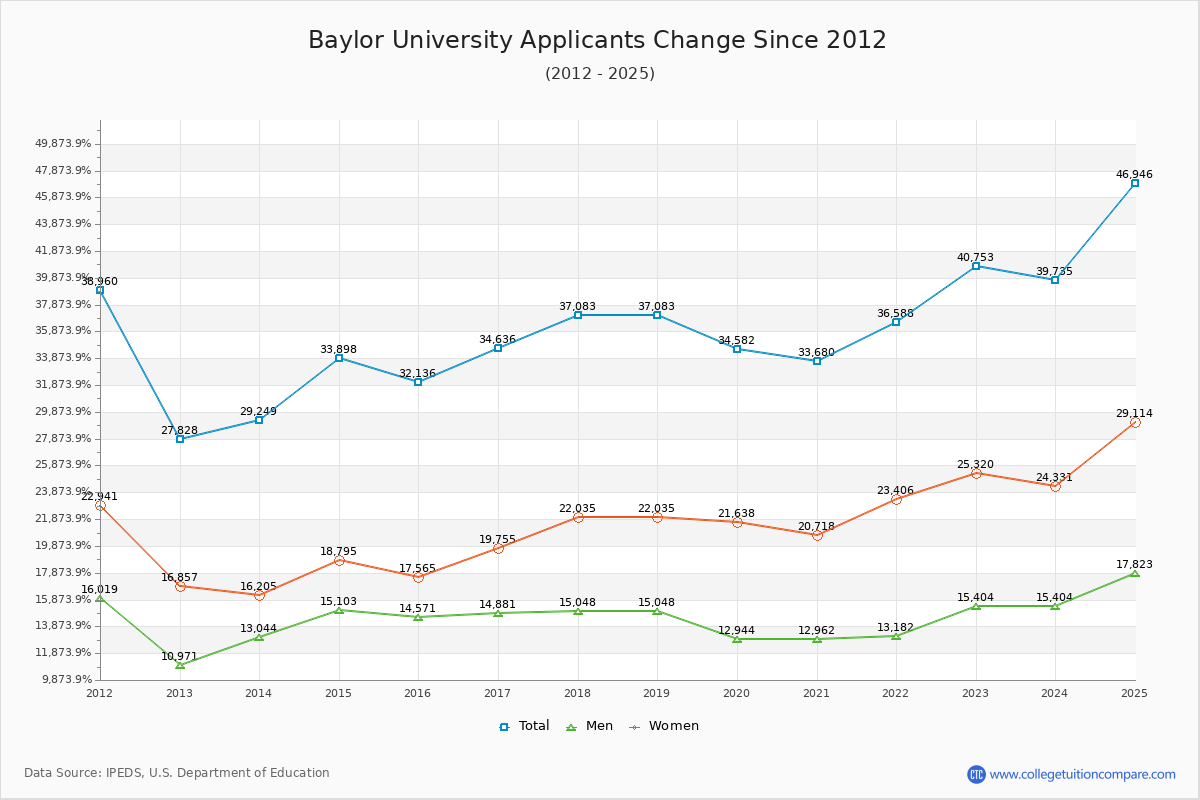Toggle the Women series legend label
The image size is (1200, 800).
click(x=673, y=726)
